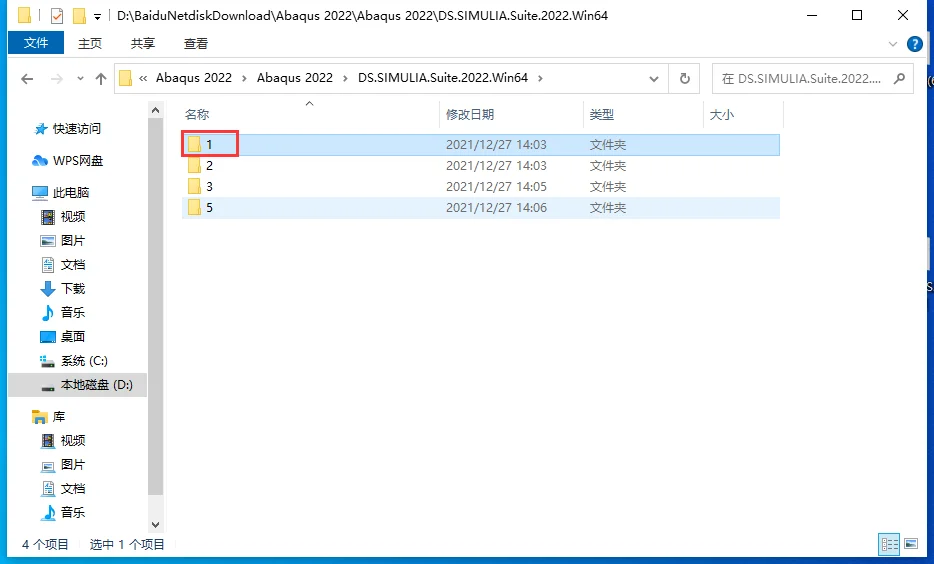
Task: Refresh the current folder view
Action: pos(684,79)
